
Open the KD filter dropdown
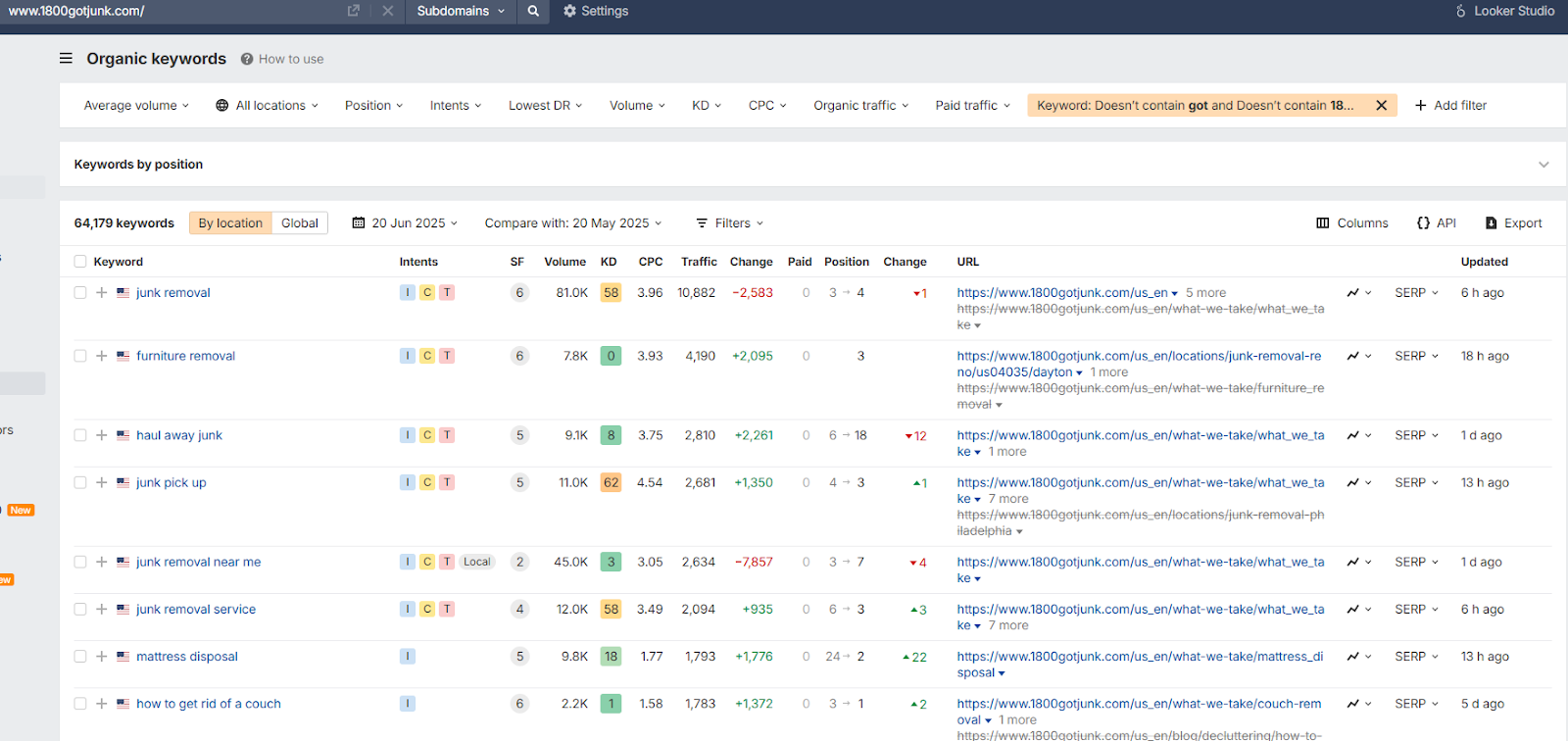[x=707, y=106]
